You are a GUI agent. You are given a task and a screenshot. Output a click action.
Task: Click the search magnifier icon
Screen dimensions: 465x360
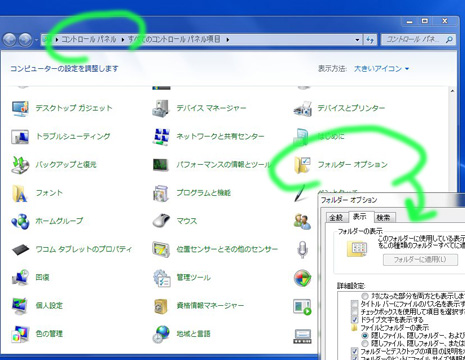[x=449, y=40]
